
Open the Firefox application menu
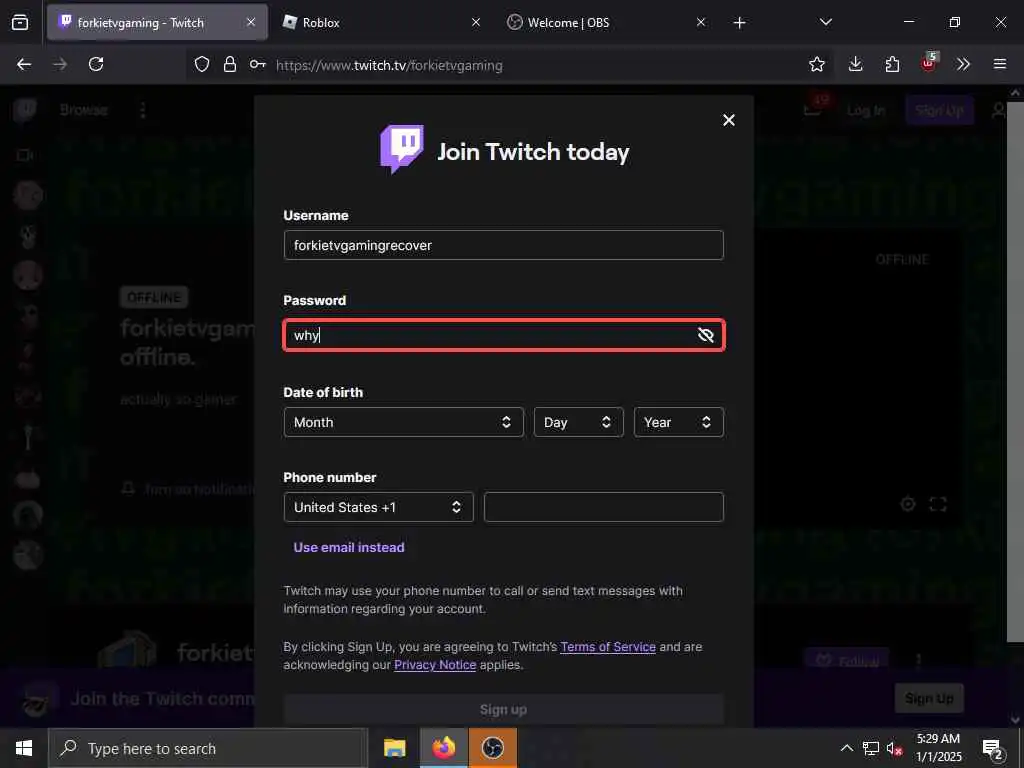tap(1000, 64)
